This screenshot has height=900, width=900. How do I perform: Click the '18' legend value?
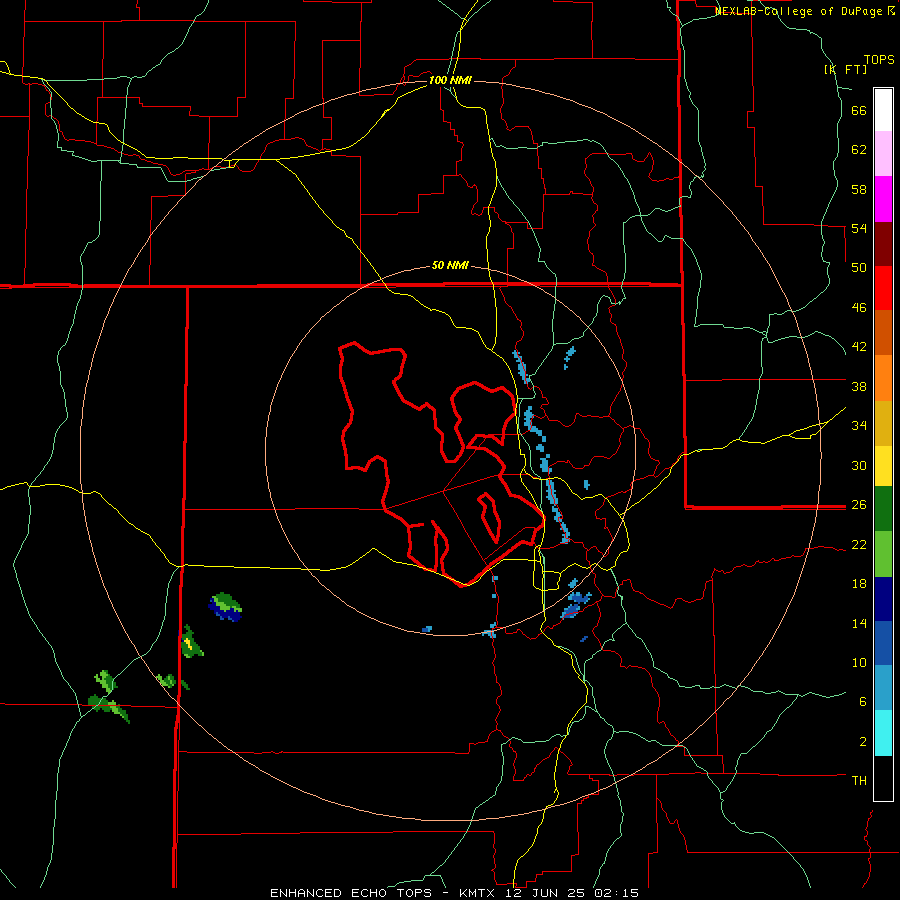859,584
